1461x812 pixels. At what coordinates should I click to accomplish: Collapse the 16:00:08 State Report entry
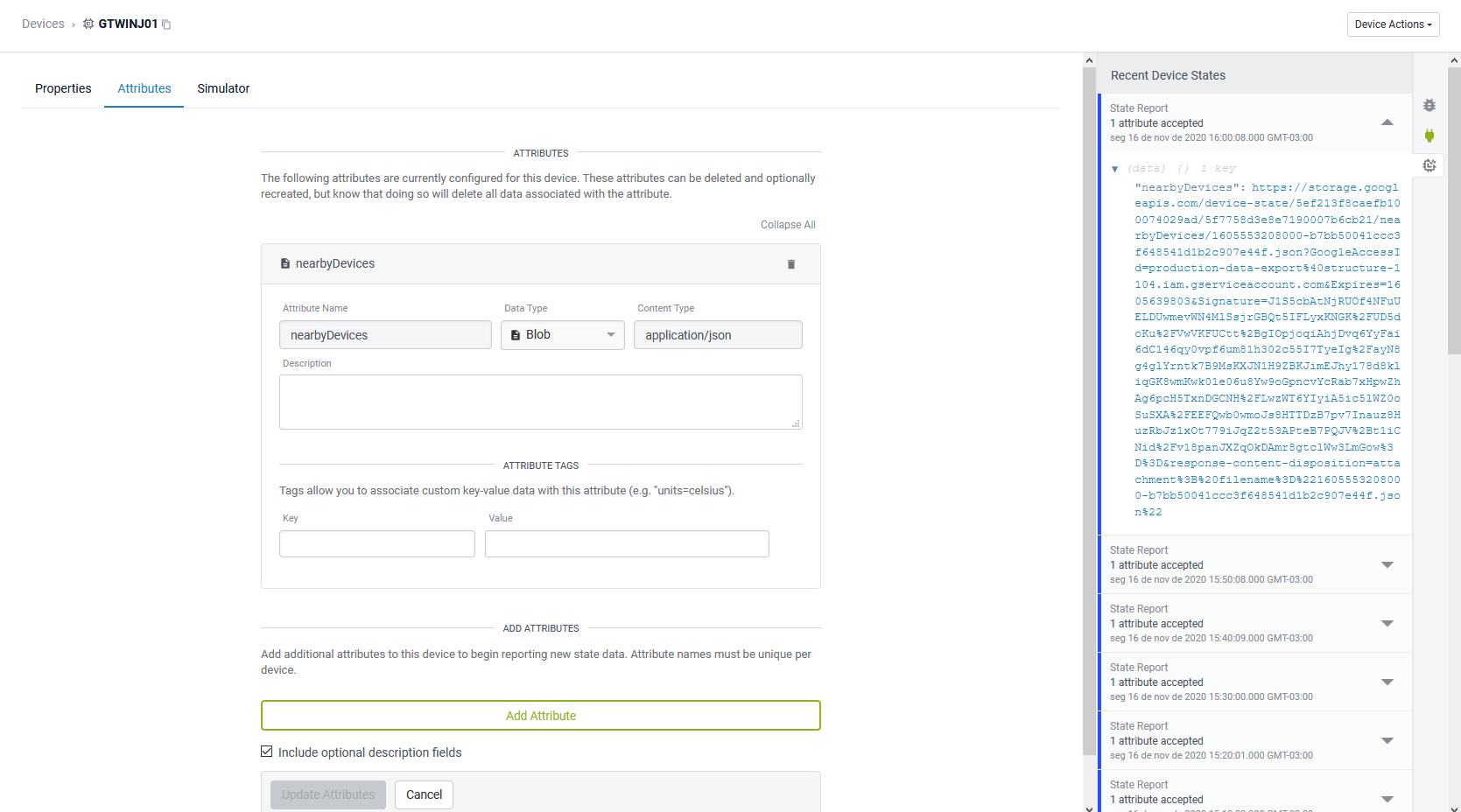[x=1387, y=122]
